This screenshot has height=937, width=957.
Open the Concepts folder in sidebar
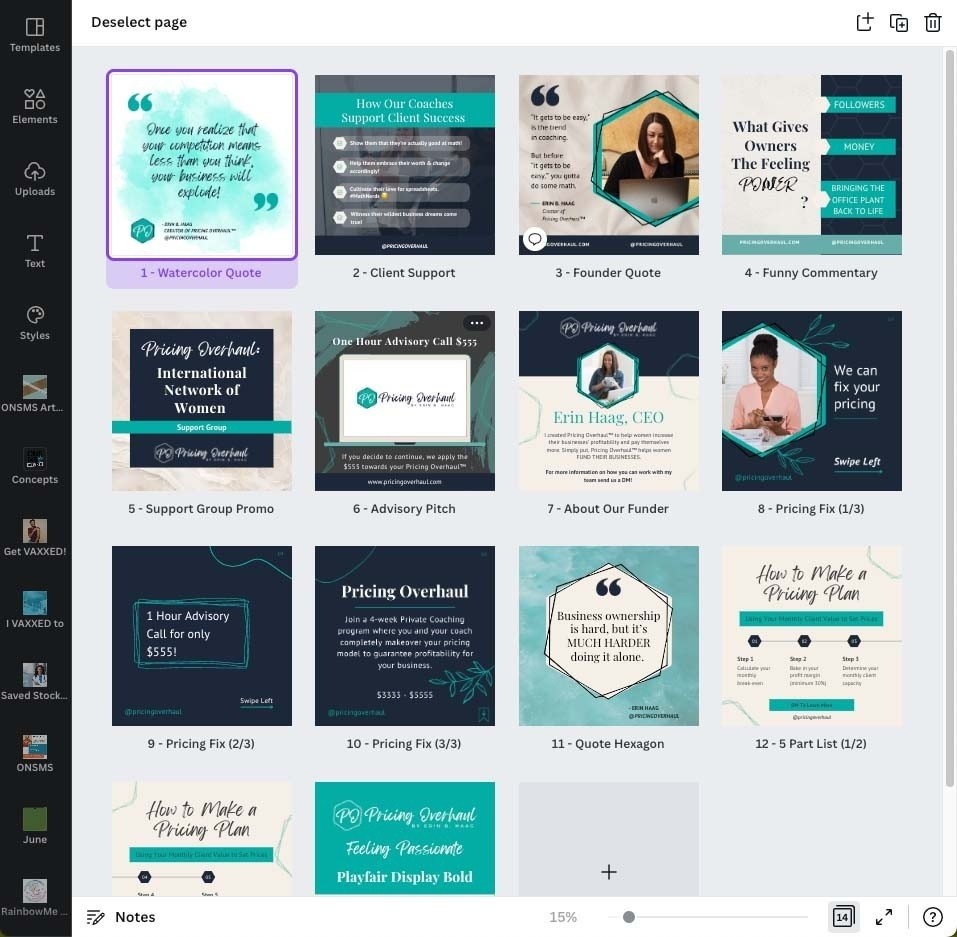[35, 466]
